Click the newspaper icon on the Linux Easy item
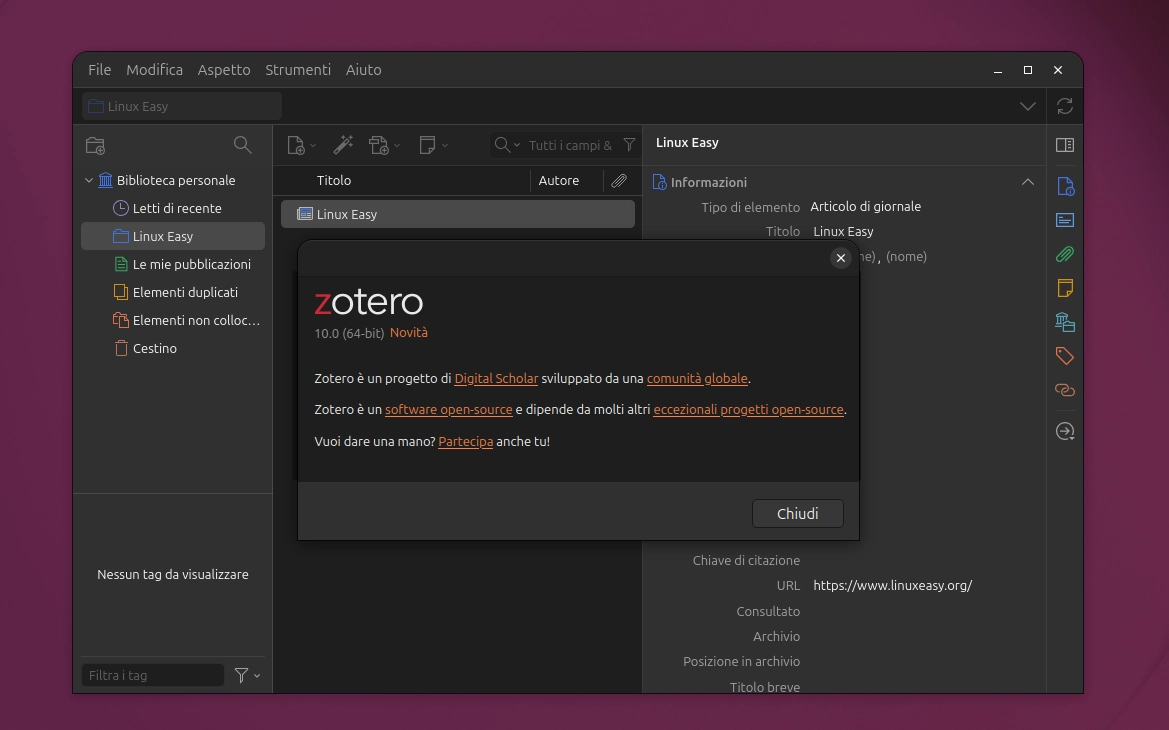Image resolution: width=1169 pixels, height=730 pixels. click(304, 214)
